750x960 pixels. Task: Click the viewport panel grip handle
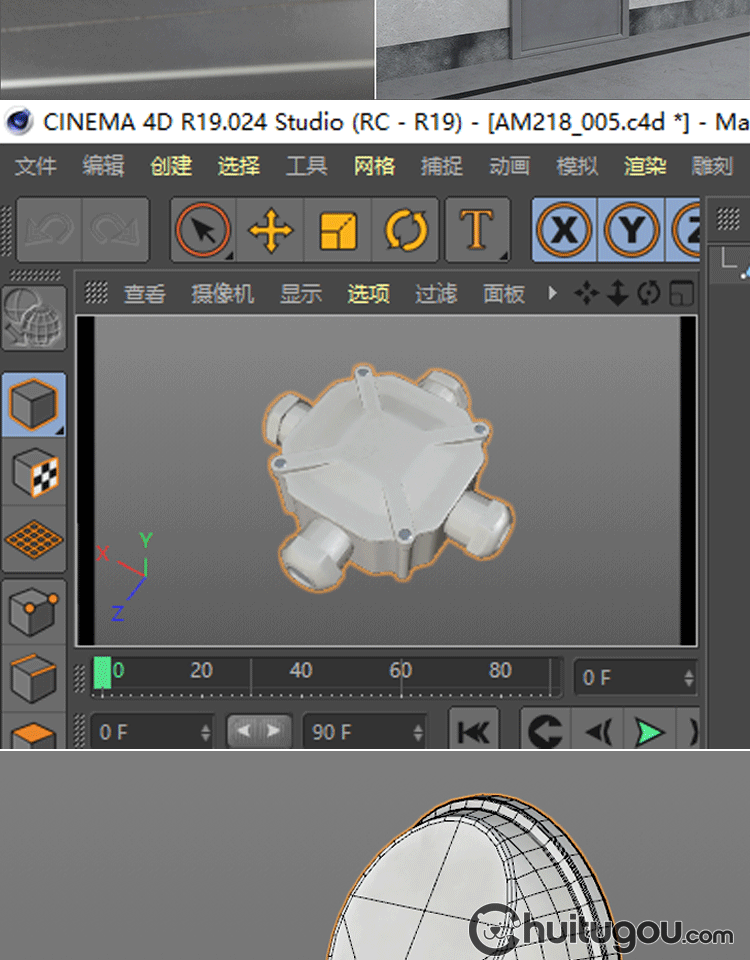pos(96,293)
